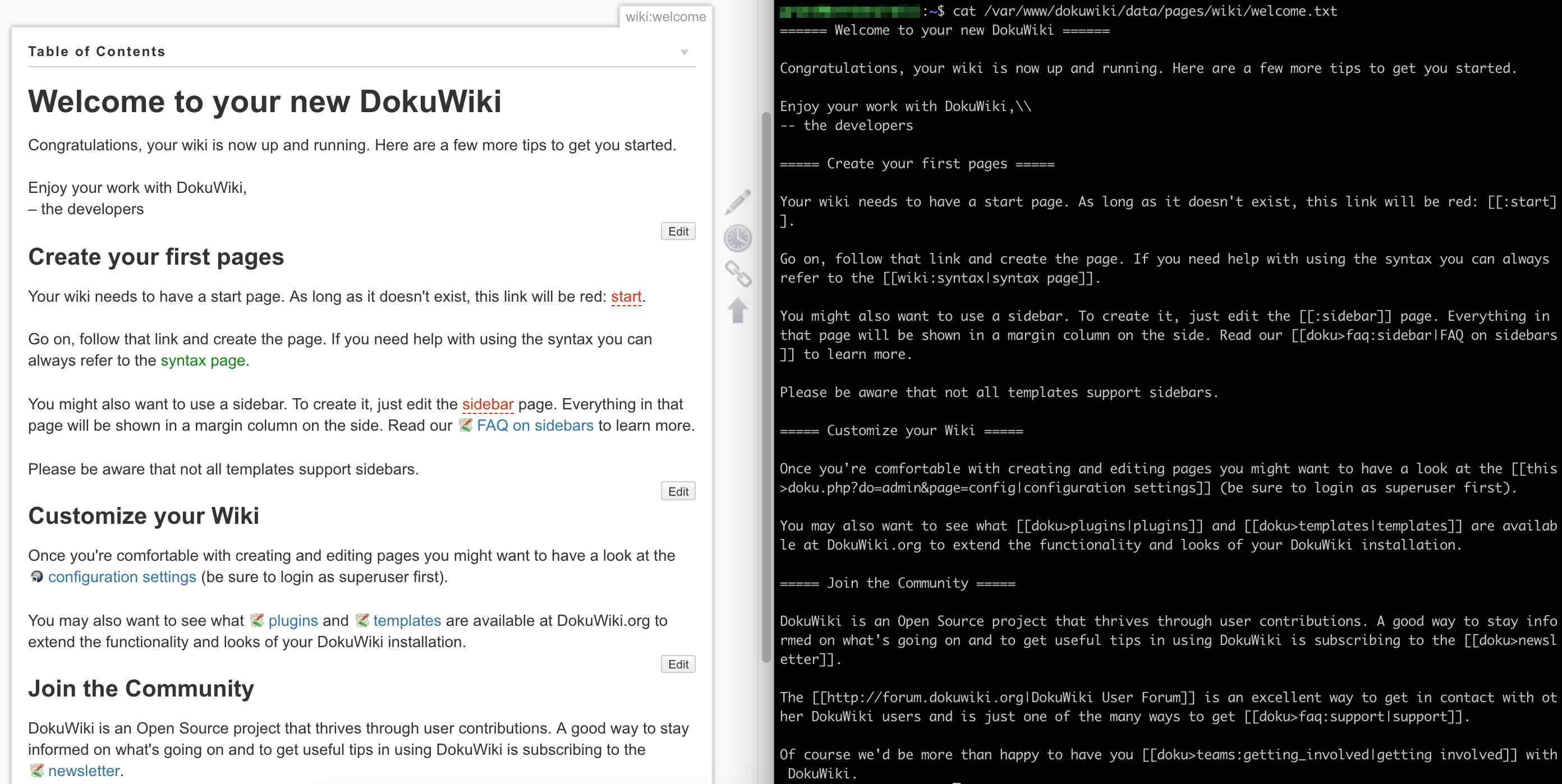Click '===== Join the Community =====' in terminal

(898, 583)
